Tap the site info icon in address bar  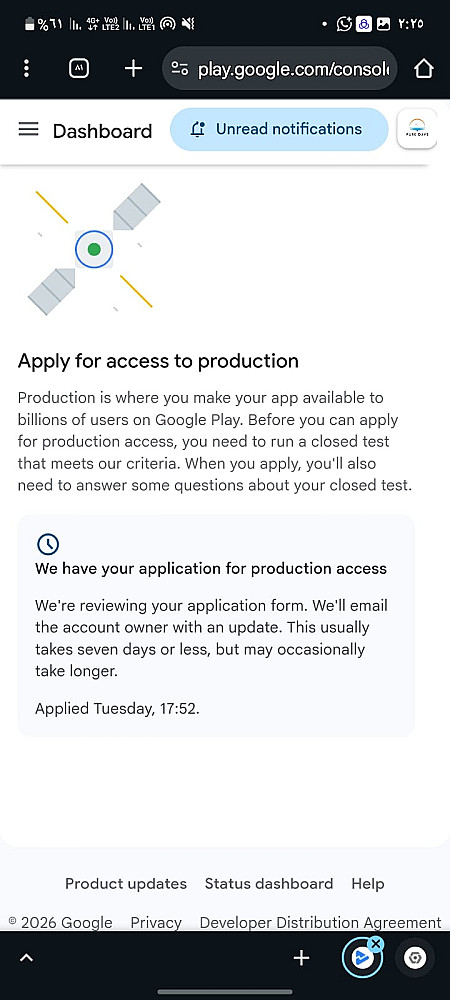tap(180, 69)
